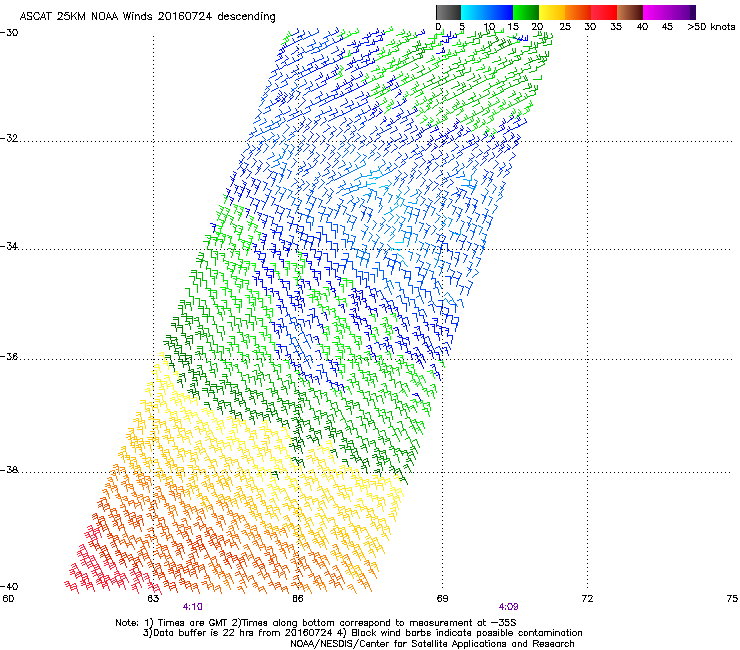Select the orange 25-30 knots color segment

pos(578,12)
